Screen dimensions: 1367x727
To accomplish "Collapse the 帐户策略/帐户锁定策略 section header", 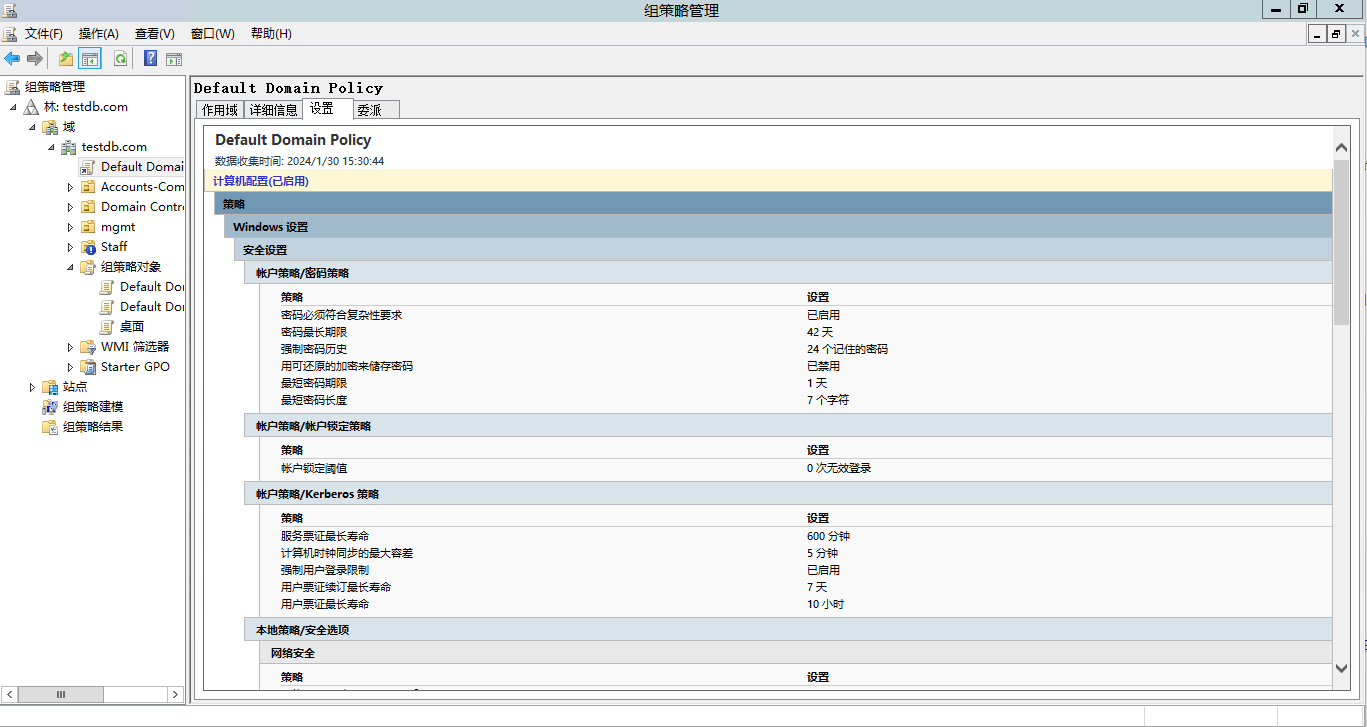I will 788,426.
